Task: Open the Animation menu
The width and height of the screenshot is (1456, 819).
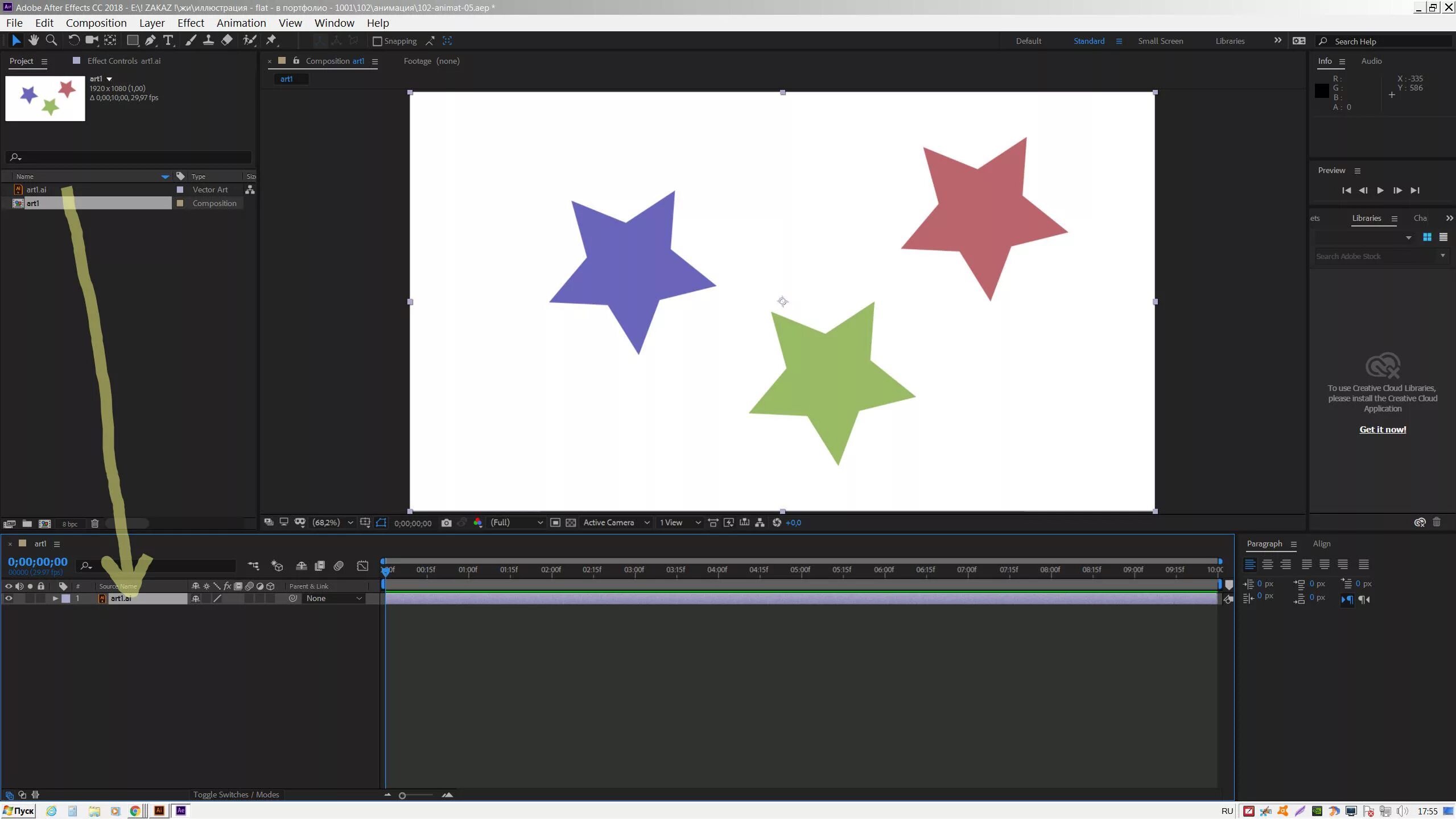Action: (x=242, y=23)
